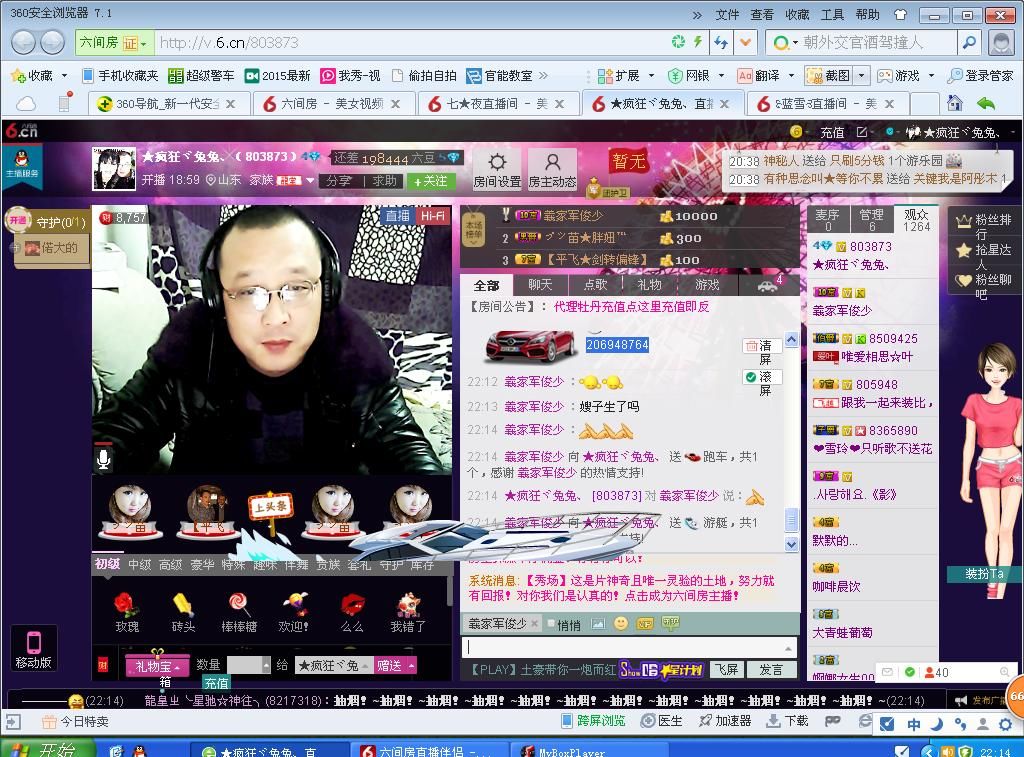Expand the 家族 family dropdown arrow
This screenshot has height=757, width=1024.
pyautogui.click(x=310, y=180)
